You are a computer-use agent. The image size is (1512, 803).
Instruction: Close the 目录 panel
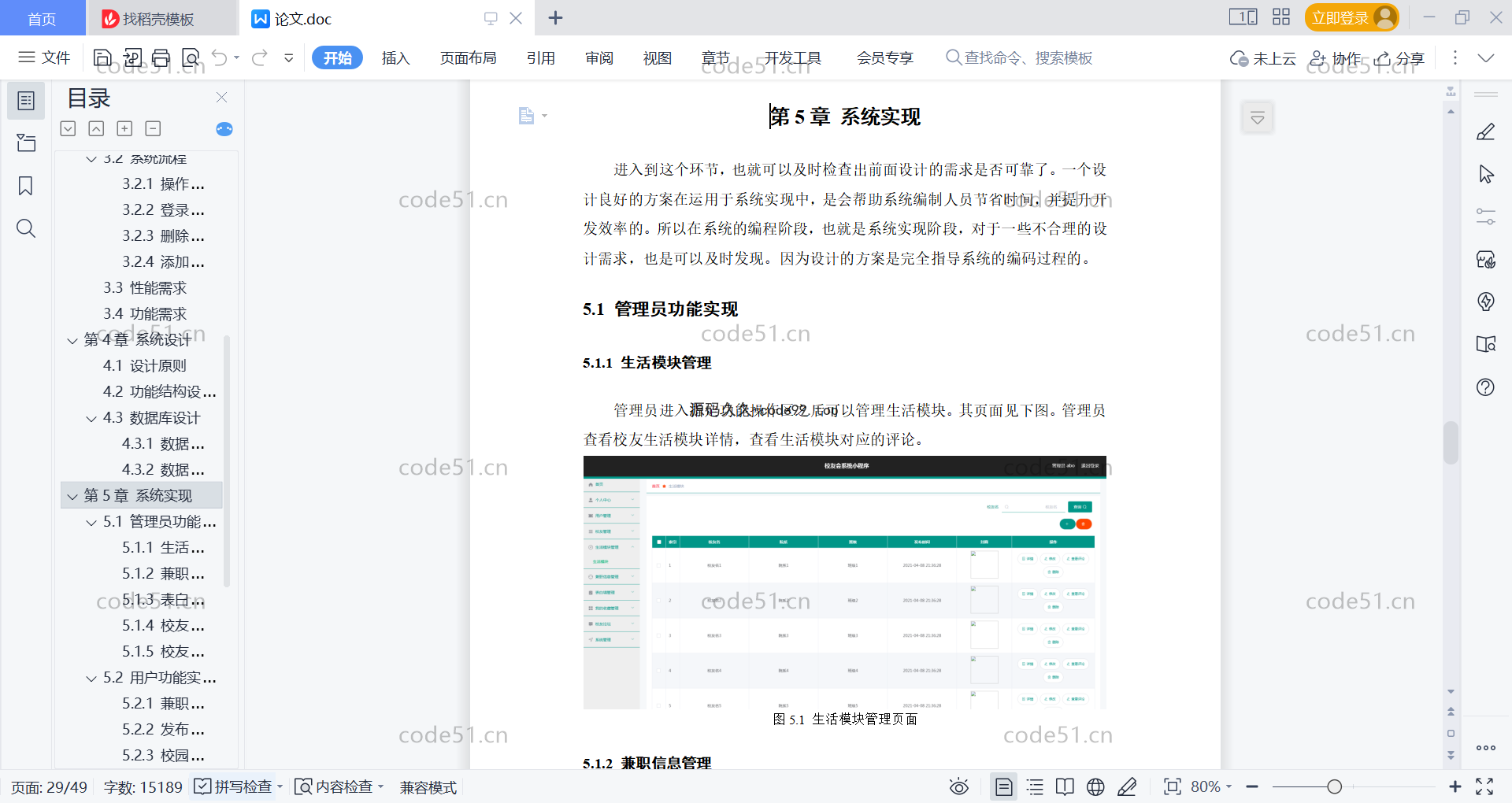coord(221,98)
